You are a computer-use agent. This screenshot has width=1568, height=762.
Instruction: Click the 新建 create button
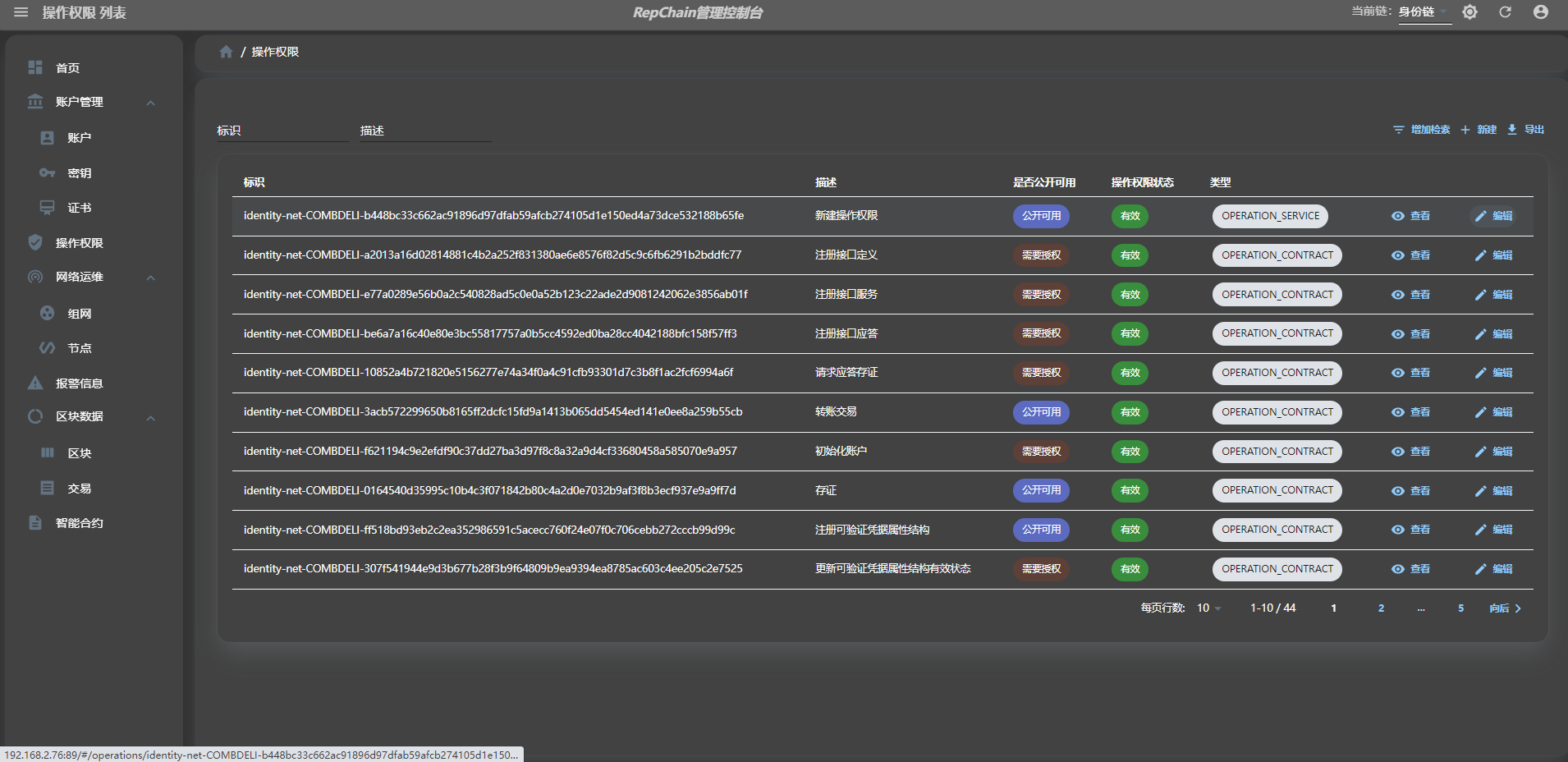[1479, 130]
